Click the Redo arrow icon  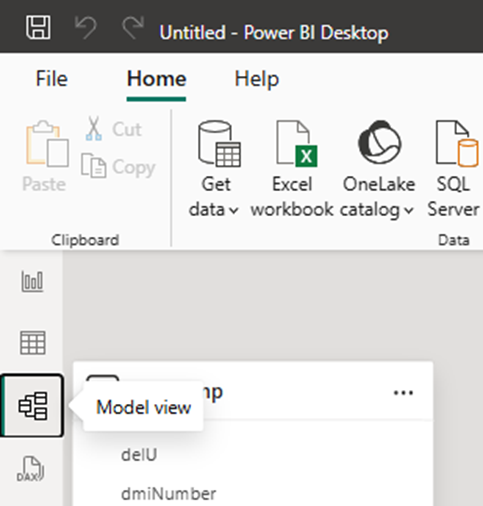[x=133, y=27]
